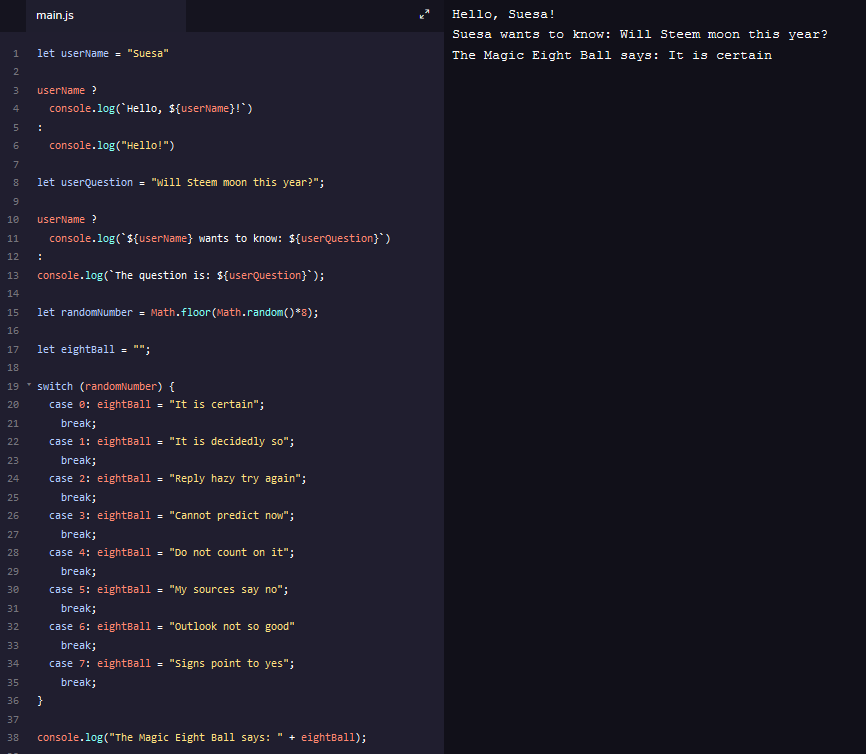The image size is (866, 754).
Task: Click the colon on line 5
Action: [40, 128]
